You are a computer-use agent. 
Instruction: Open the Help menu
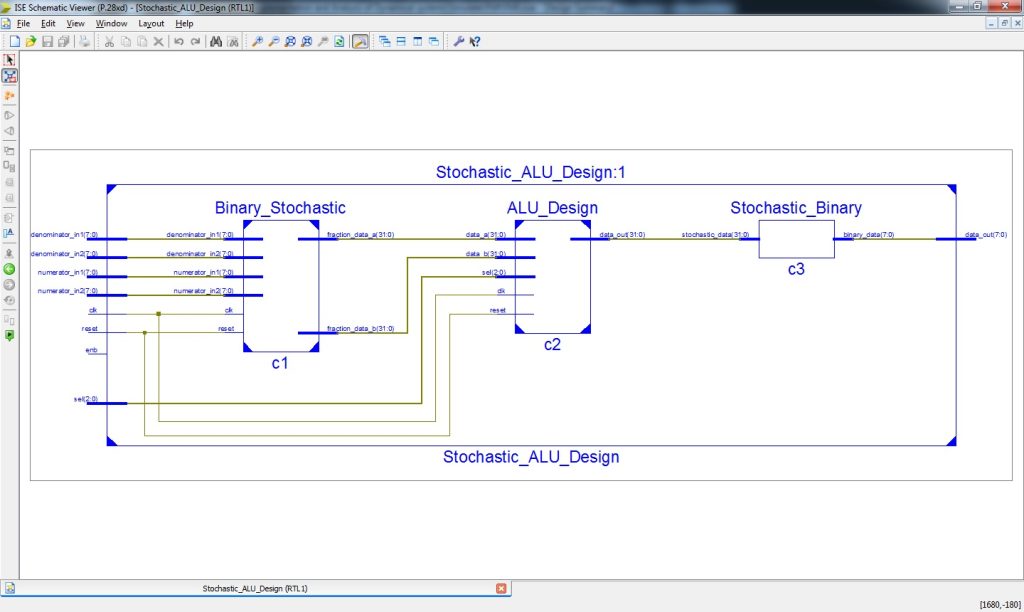coord(184,23)
